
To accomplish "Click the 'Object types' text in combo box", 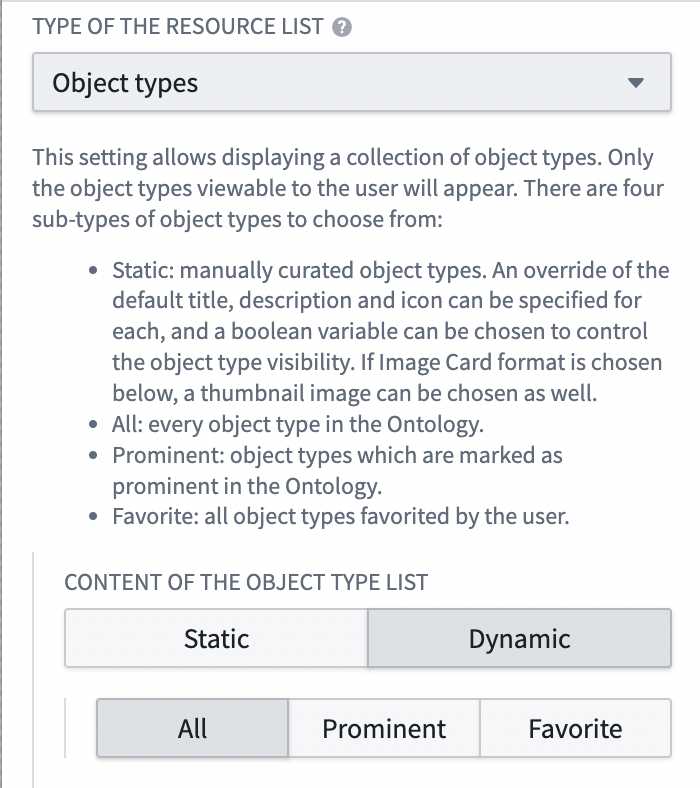I will [125, 83].
